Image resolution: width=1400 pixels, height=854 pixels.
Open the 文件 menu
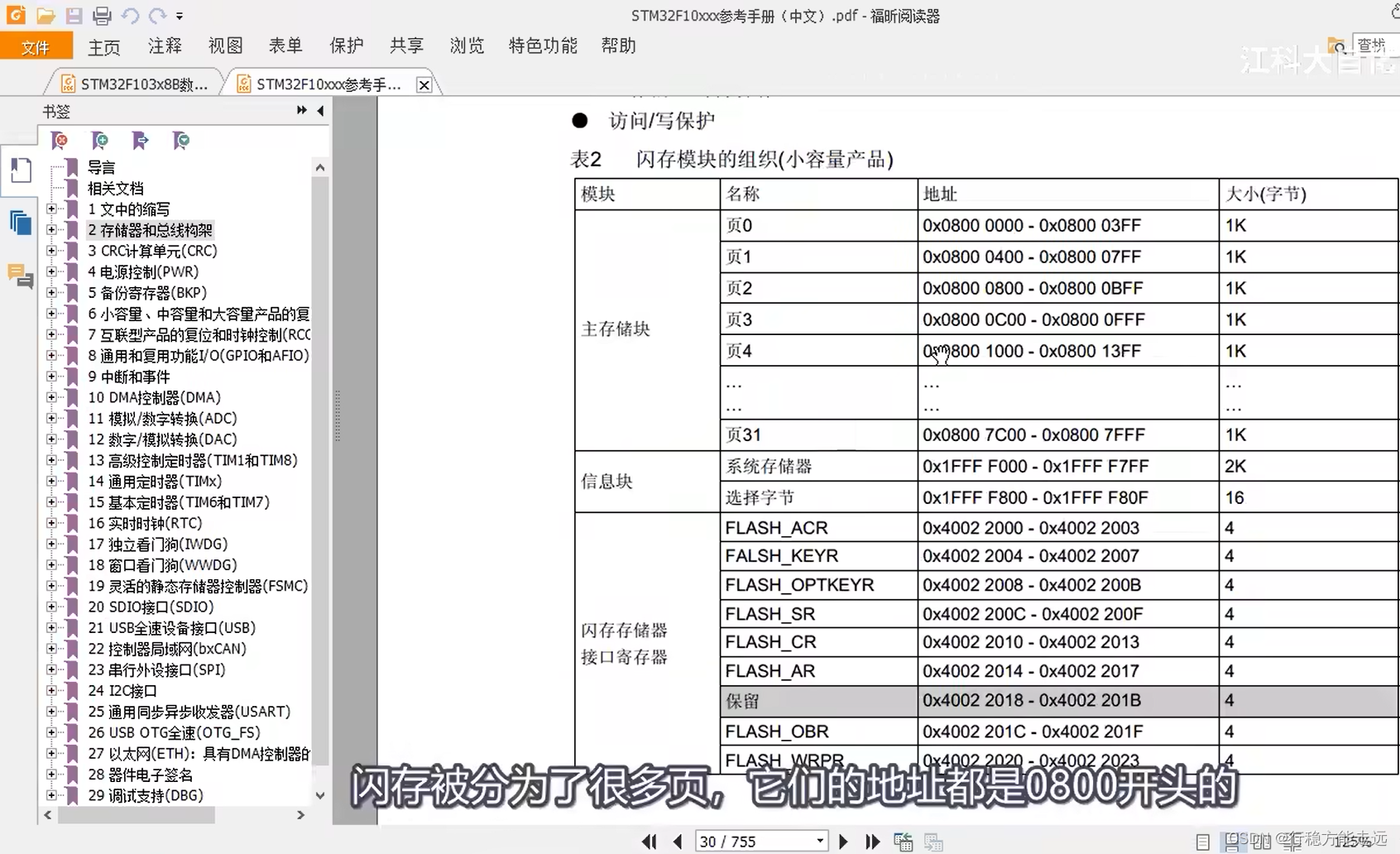pos(36,47)
